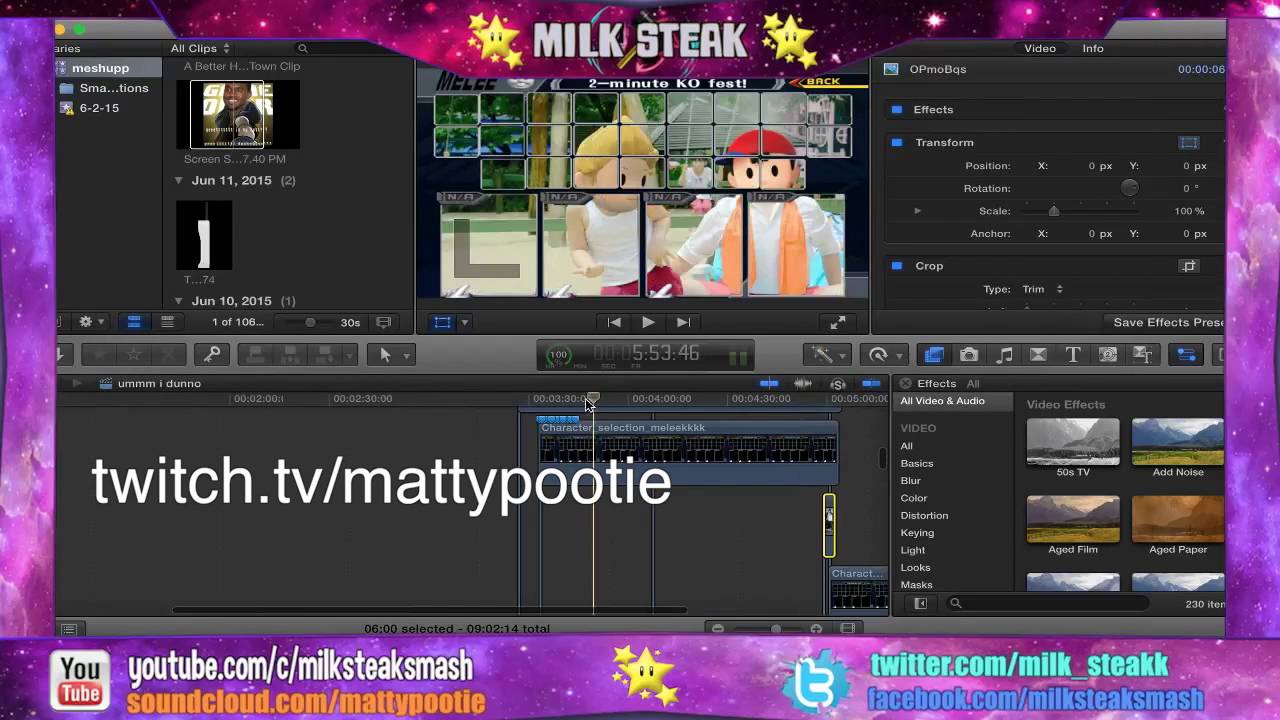Click the clip appearance button in browser
1280x720 pixels.
pyautogui.click(x=383, y=322)
